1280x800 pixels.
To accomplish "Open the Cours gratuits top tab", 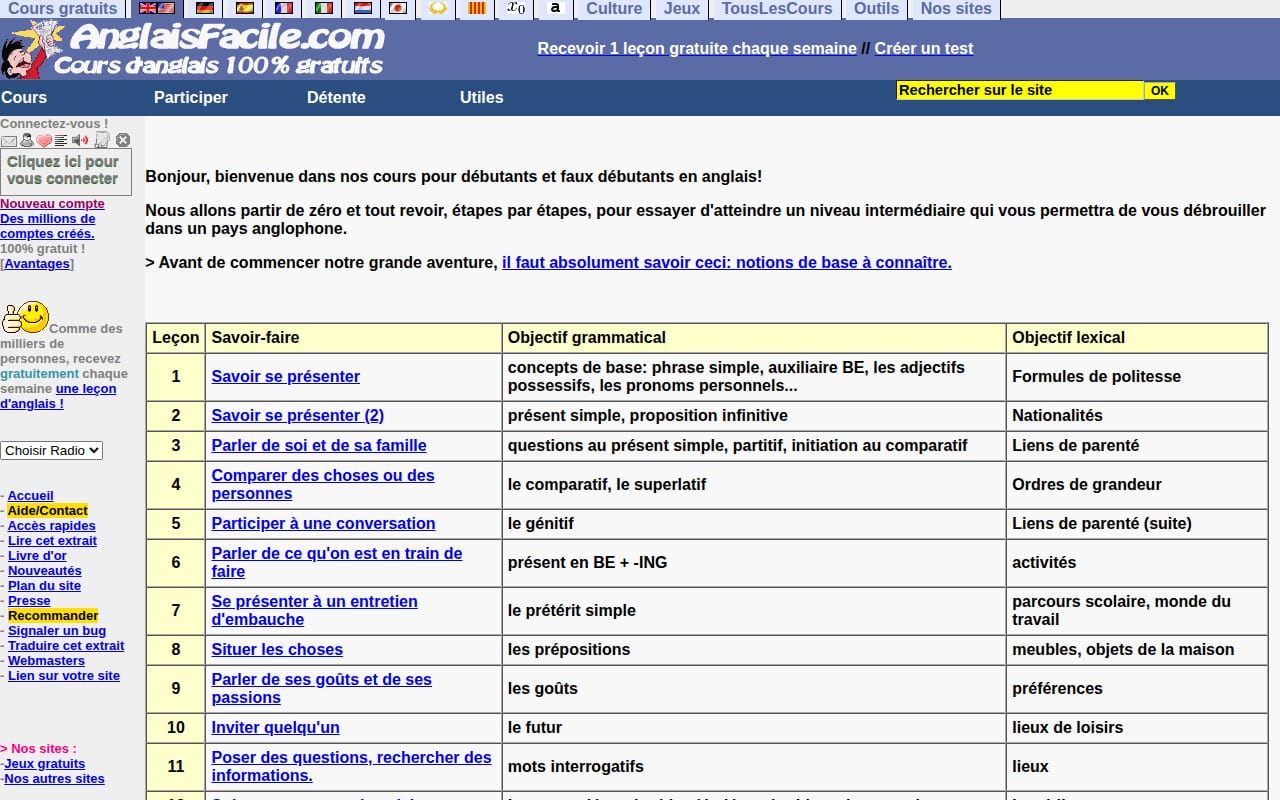I will (63, 9).
